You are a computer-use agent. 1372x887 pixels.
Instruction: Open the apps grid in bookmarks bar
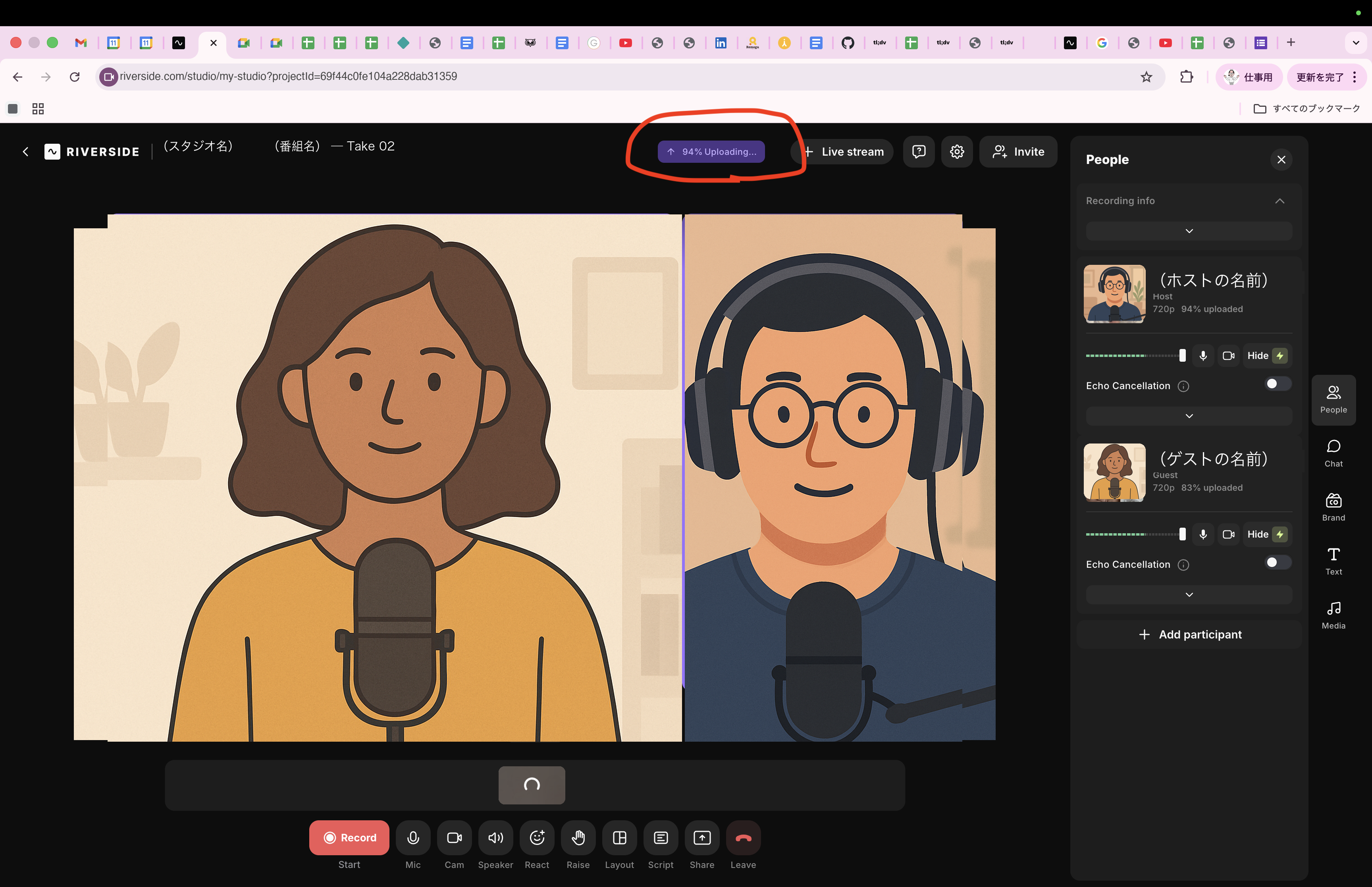(38, 108)
